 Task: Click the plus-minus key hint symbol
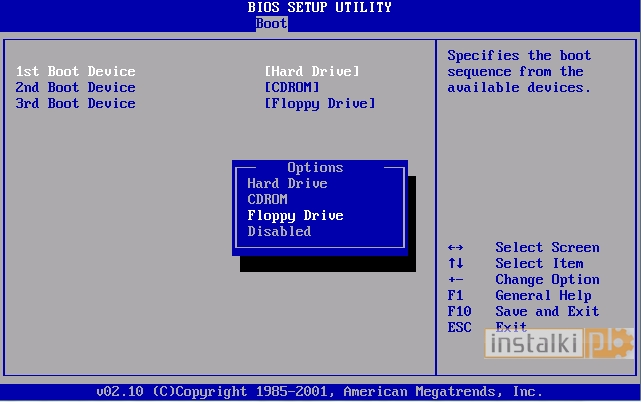(455, 279)
